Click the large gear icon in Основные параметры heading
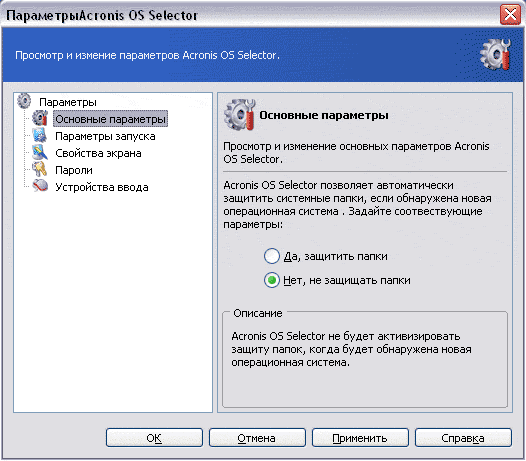The width and height of the screenshot is (526, 461). coord(240,115)
